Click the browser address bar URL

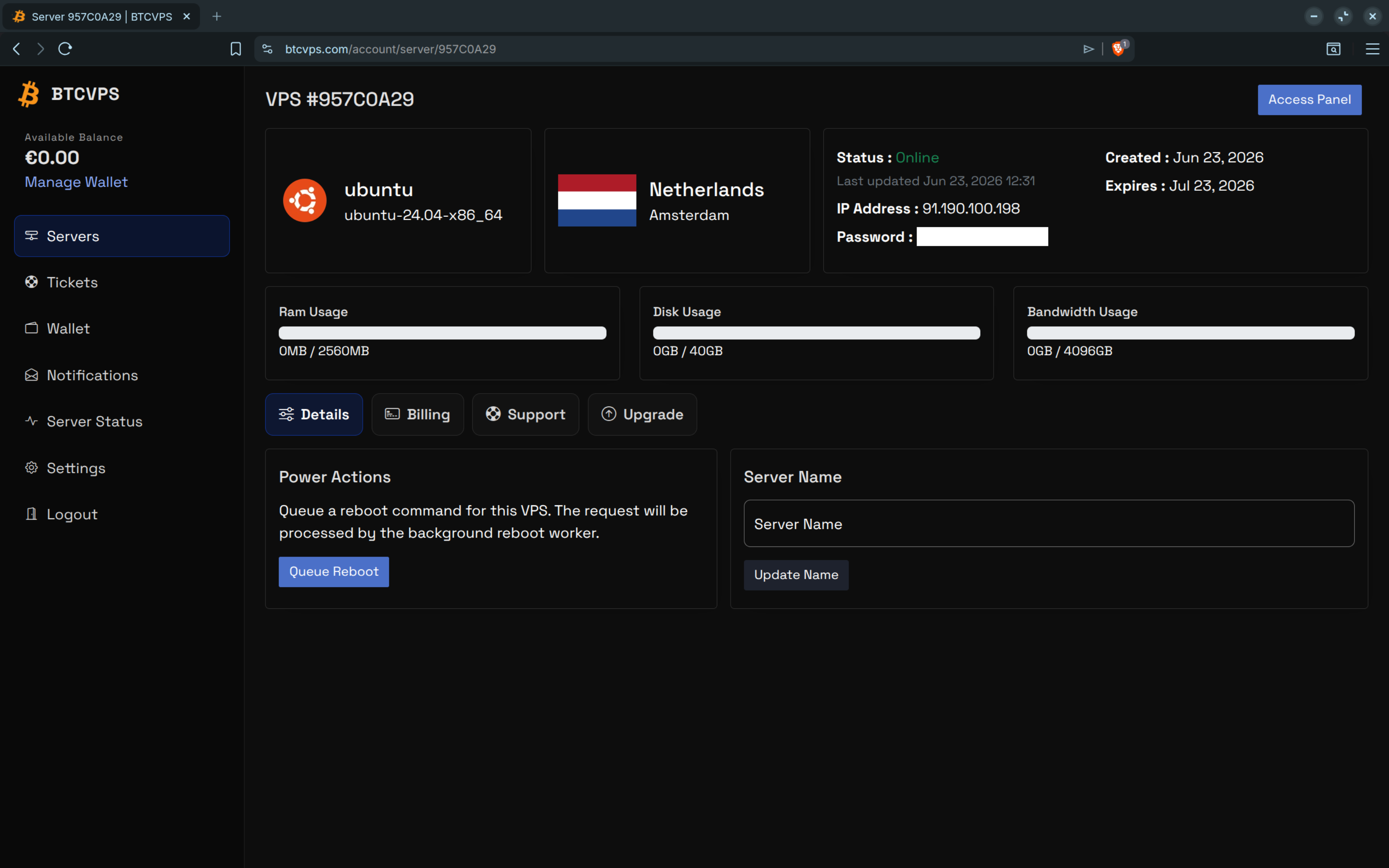click(390, 49)
